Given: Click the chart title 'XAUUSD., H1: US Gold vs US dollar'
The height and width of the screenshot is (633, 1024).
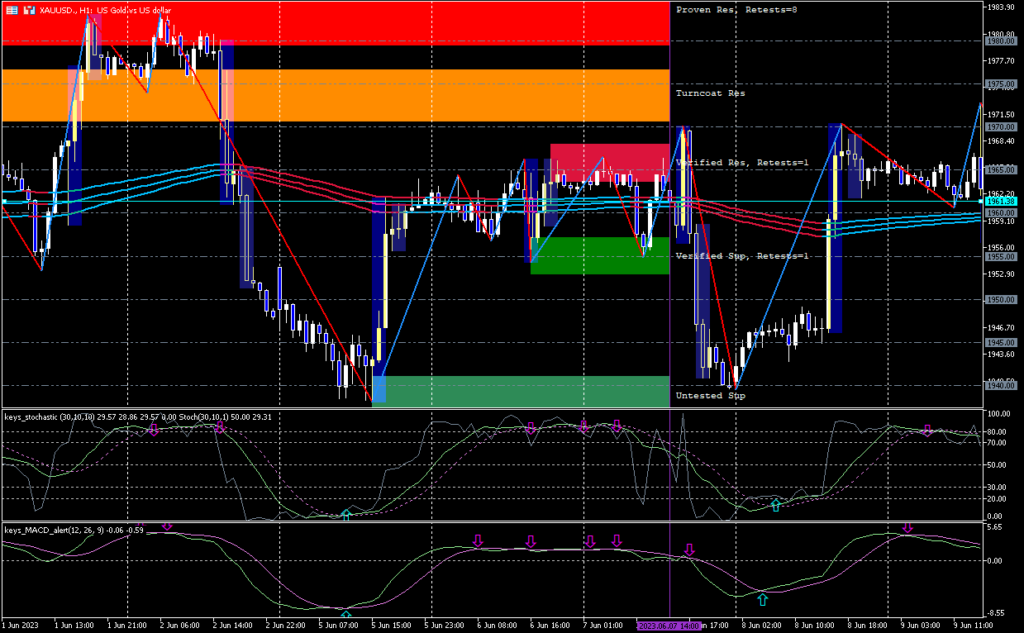Looking at the screenshot, I should point(105,10).
